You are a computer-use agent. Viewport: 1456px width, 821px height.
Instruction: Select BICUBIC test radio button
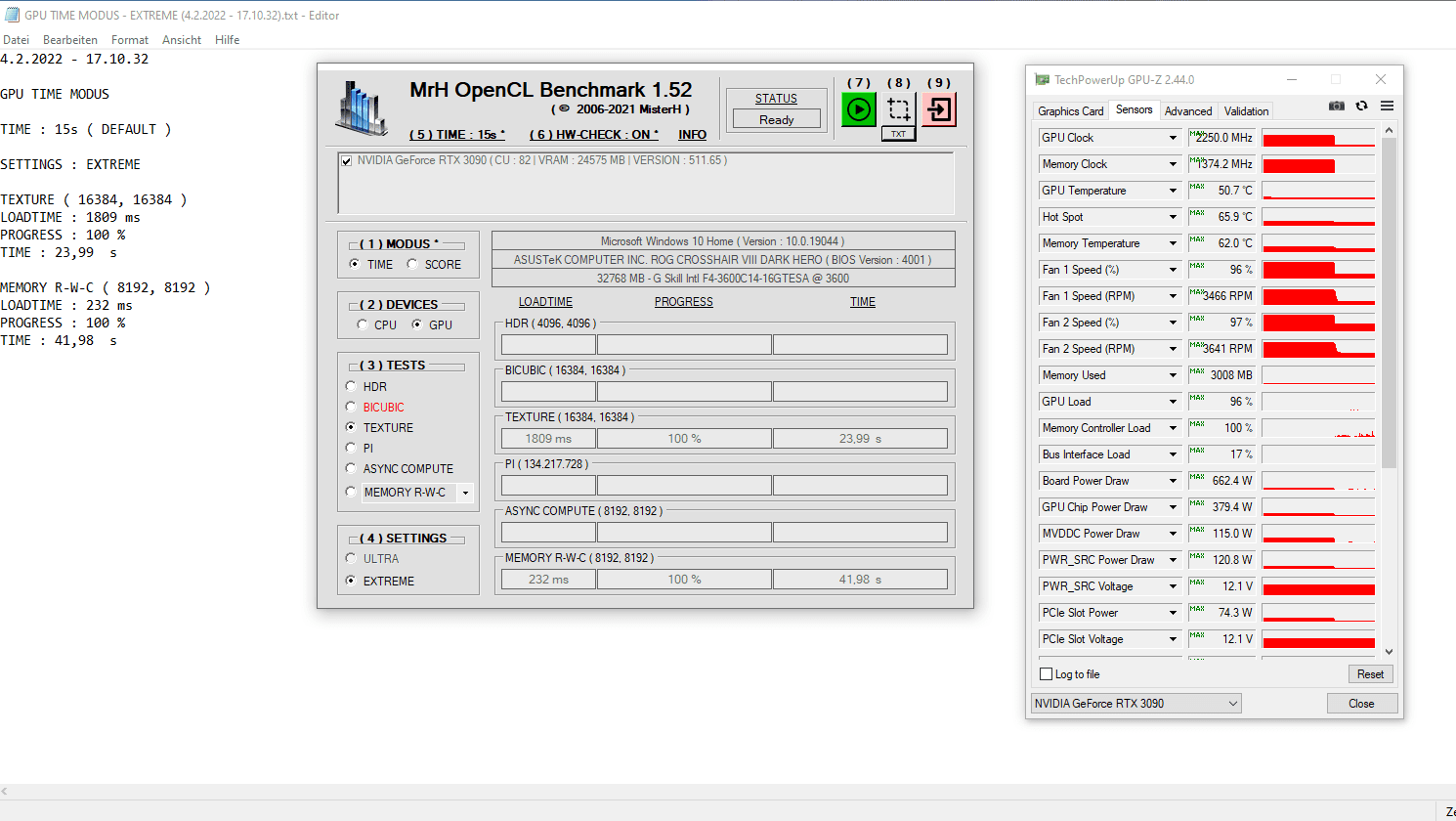[x=351, y=407]
